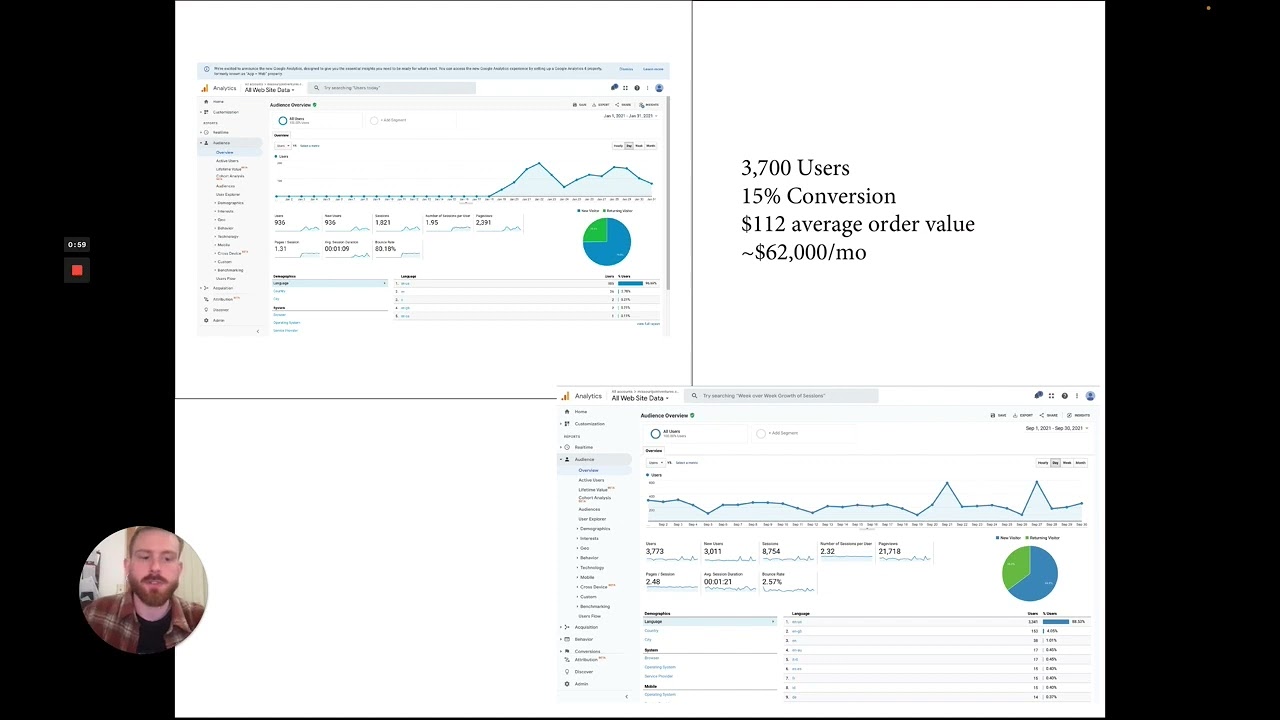Stop the screen recording with red button
The height and width of the screenshot is (720, 1280).
coord(77,270)
